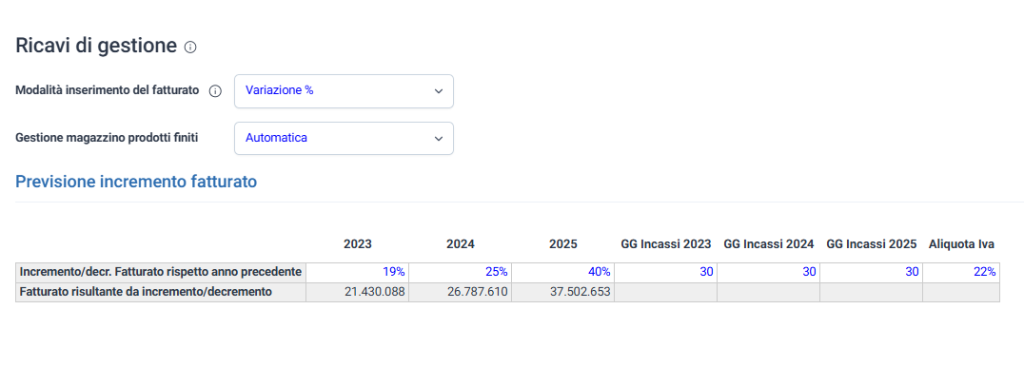
Task: Edit the 40% increment cell for 2025
Action: [562, 272]
